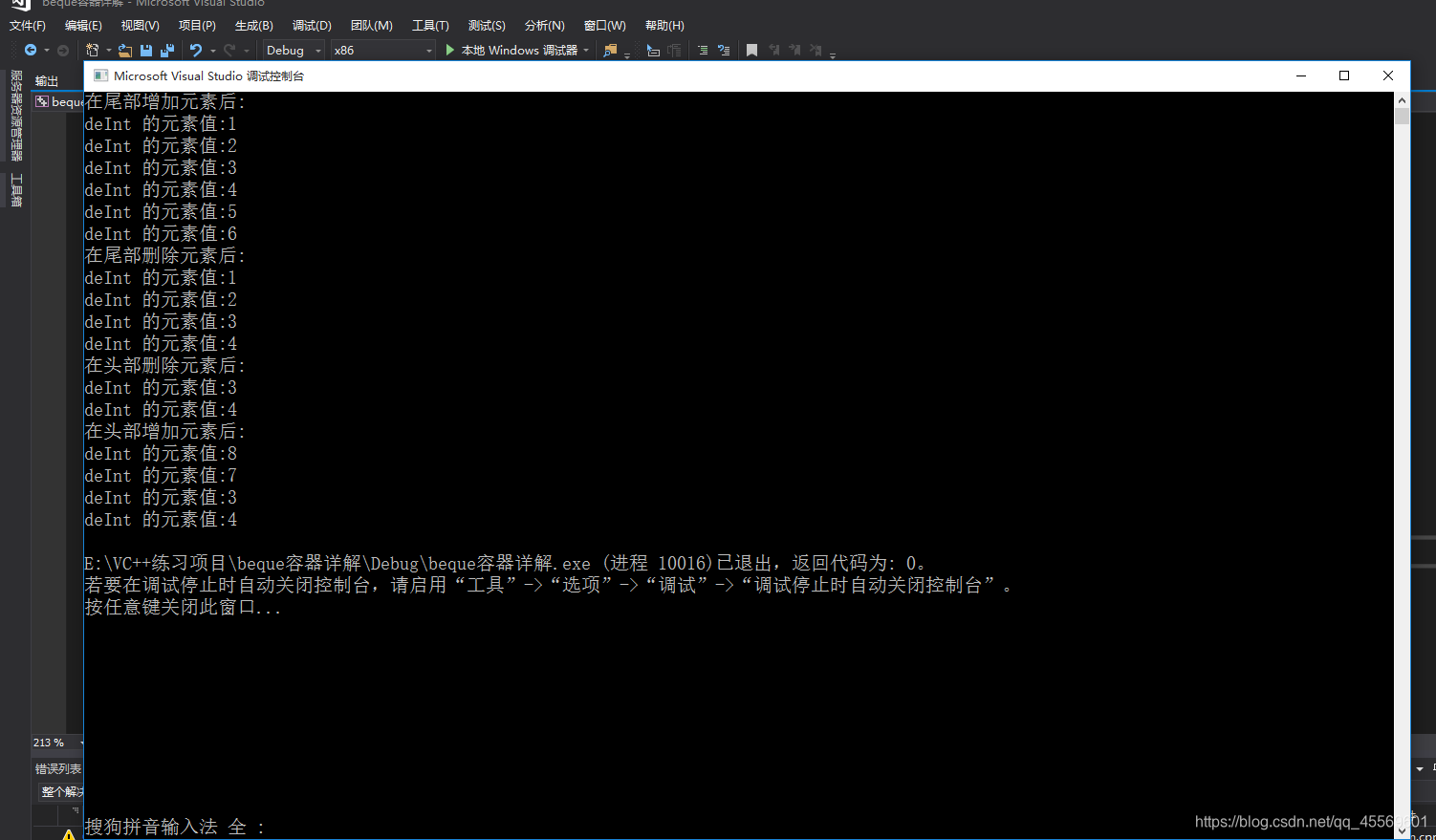Open the 生成(B) menu
The image size is (1436, 840).
tap(254, 26)
